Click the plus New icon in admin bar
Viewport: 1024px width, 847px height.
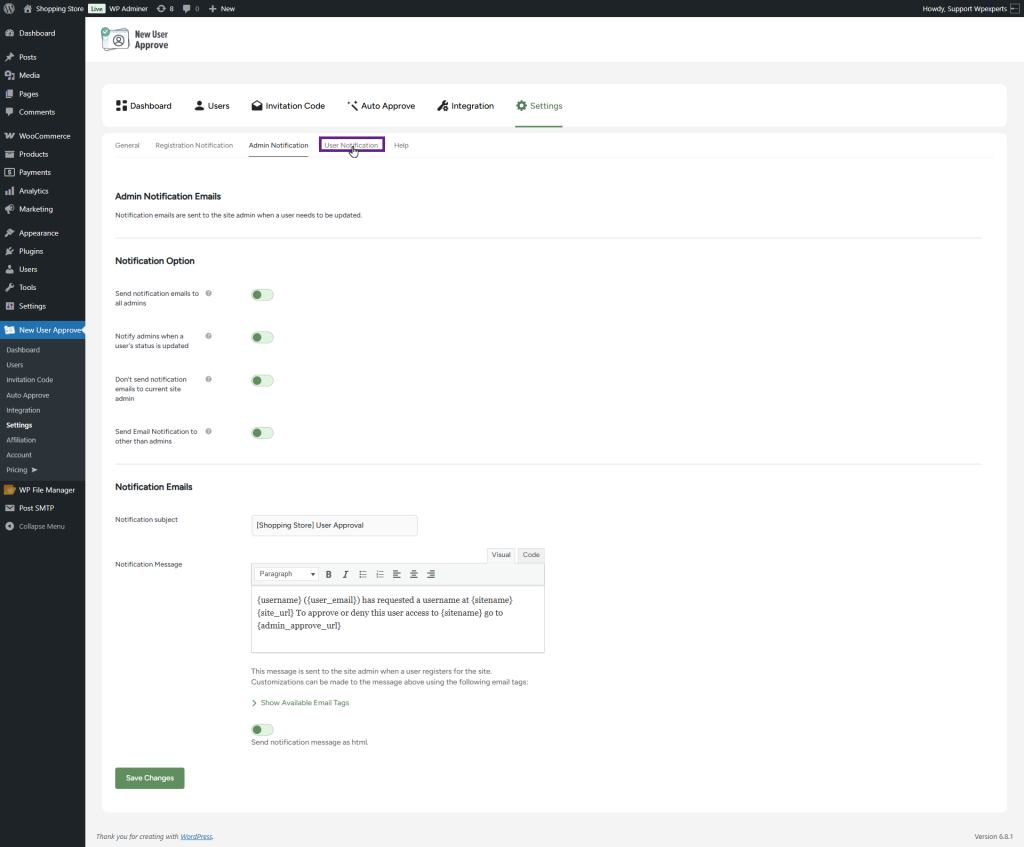[212, 8]
